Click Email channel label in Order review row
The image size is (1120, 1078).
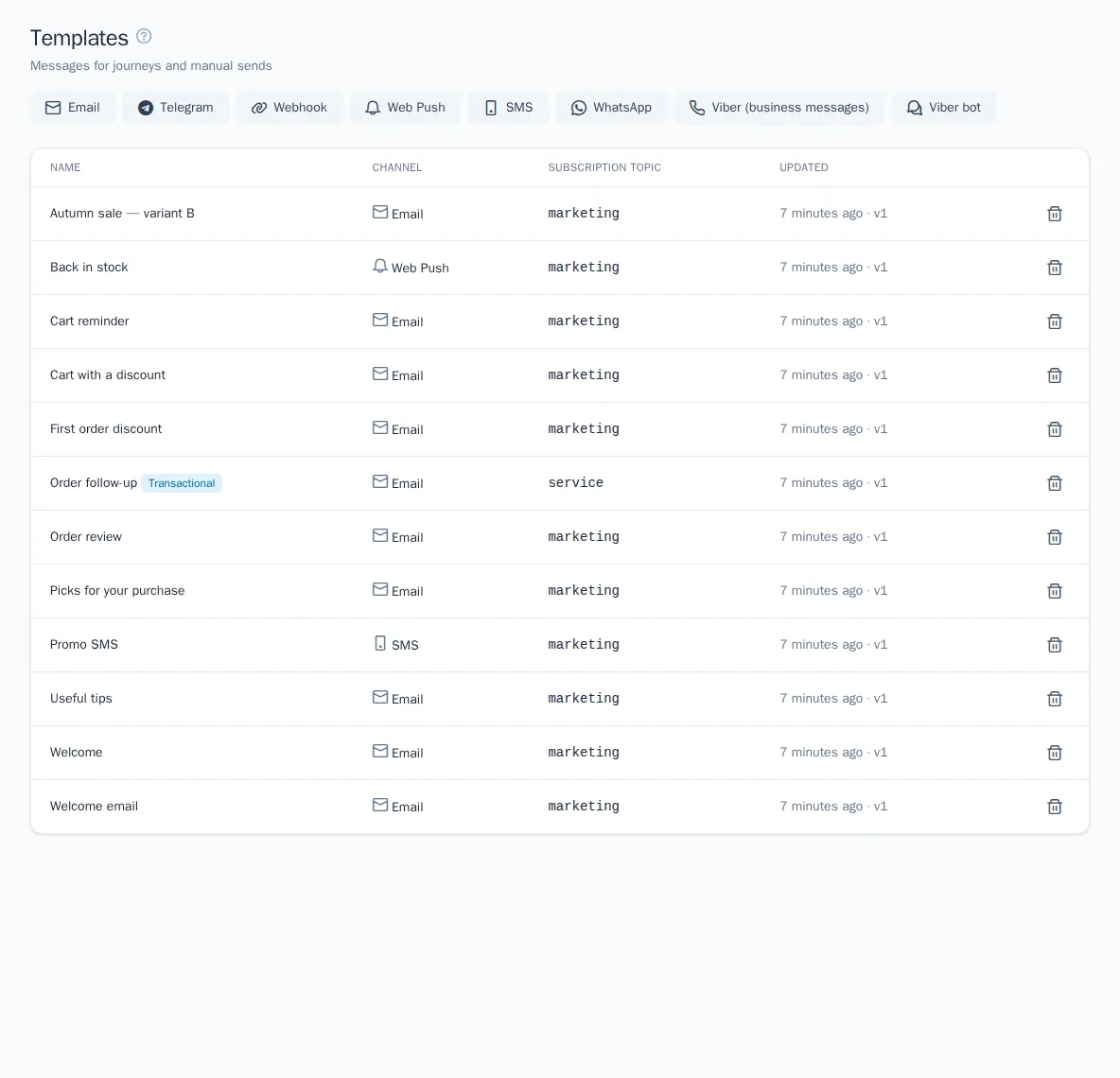coord(407,537)
